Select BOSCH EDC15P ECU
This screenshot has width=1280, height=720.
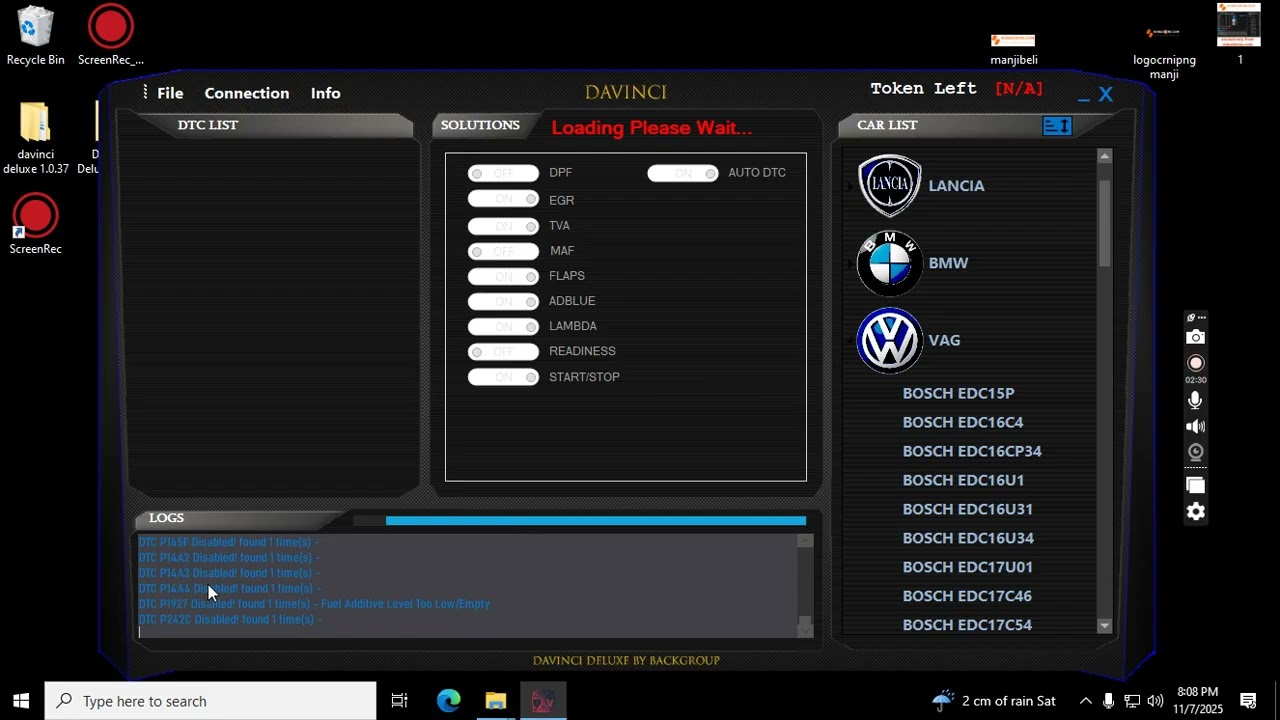coord(958,393)
